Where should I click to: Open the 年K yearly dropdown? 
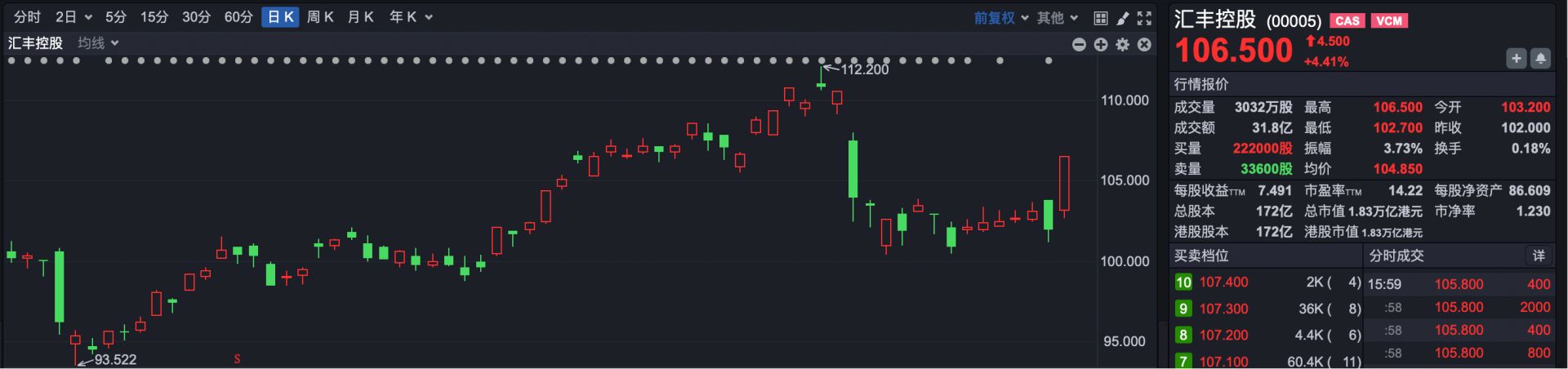point(411,17)
